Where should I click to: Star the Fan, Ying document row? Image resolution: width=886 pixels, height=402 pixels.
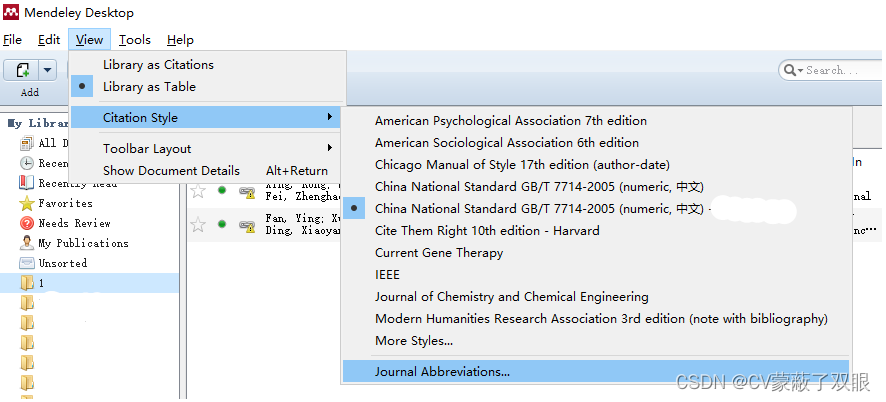click(198, 226)
